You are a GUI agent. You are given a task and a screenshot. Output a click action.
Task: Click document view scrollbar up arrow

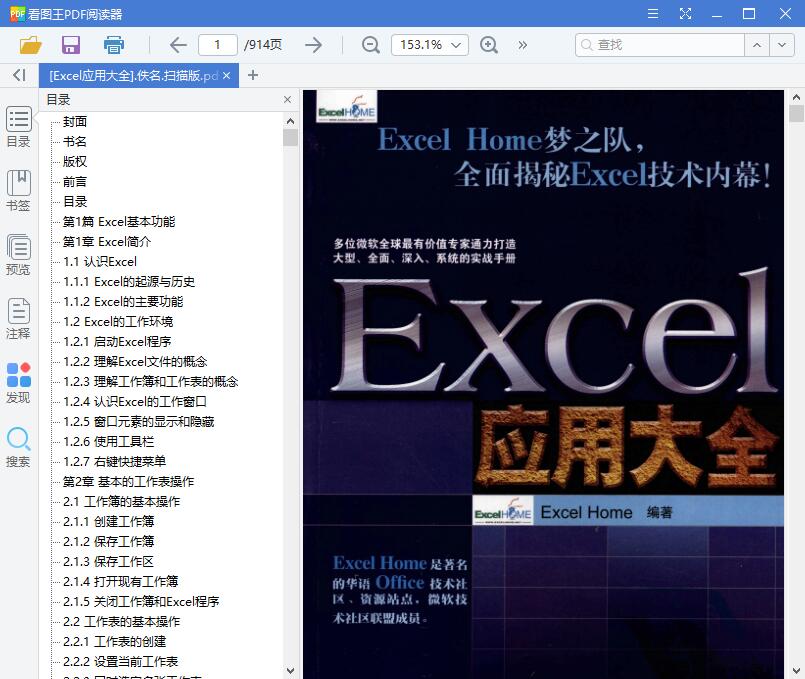point(796,97)
